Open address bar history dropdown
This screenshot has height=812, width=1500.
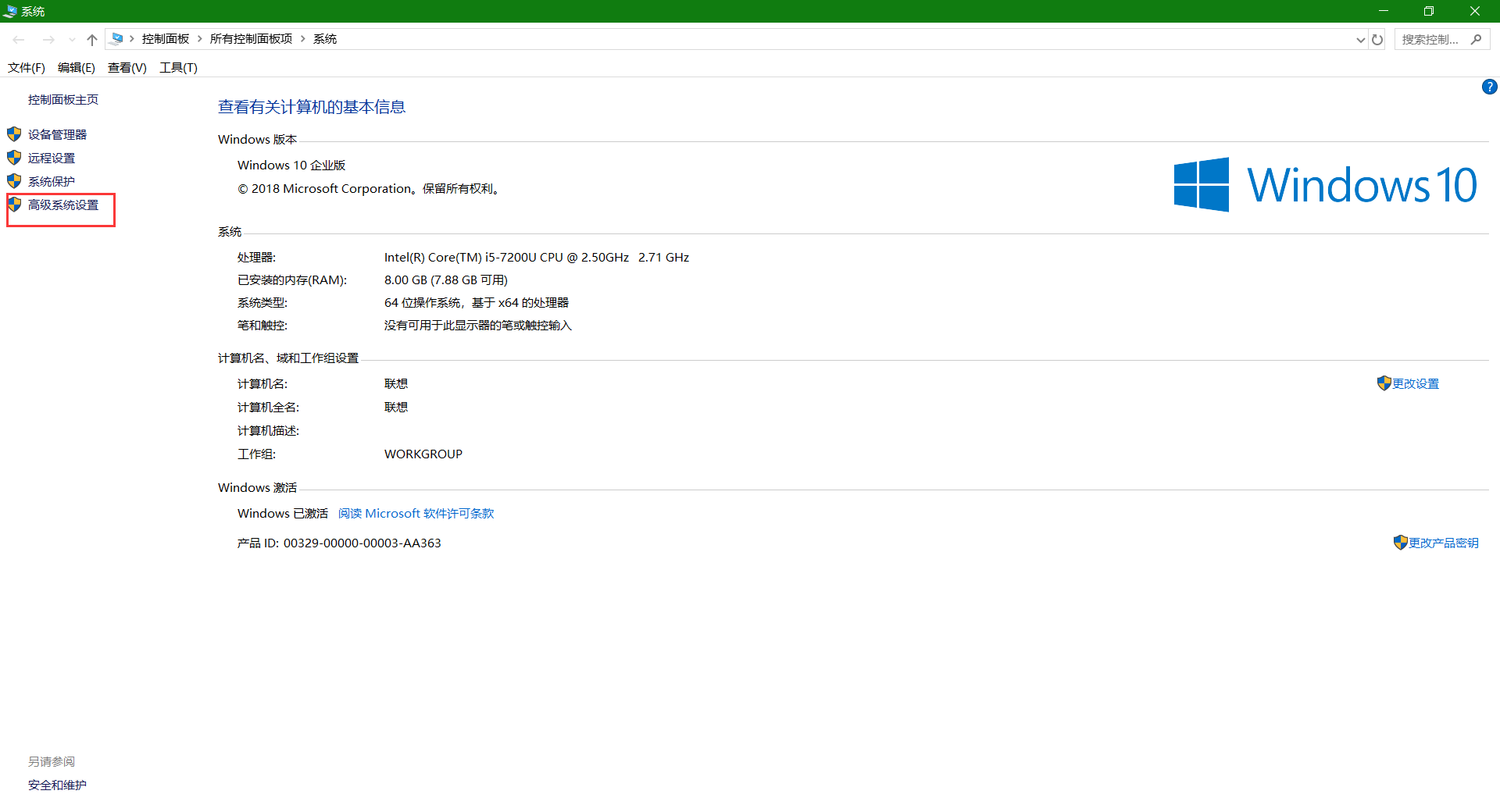point(1361,39)
